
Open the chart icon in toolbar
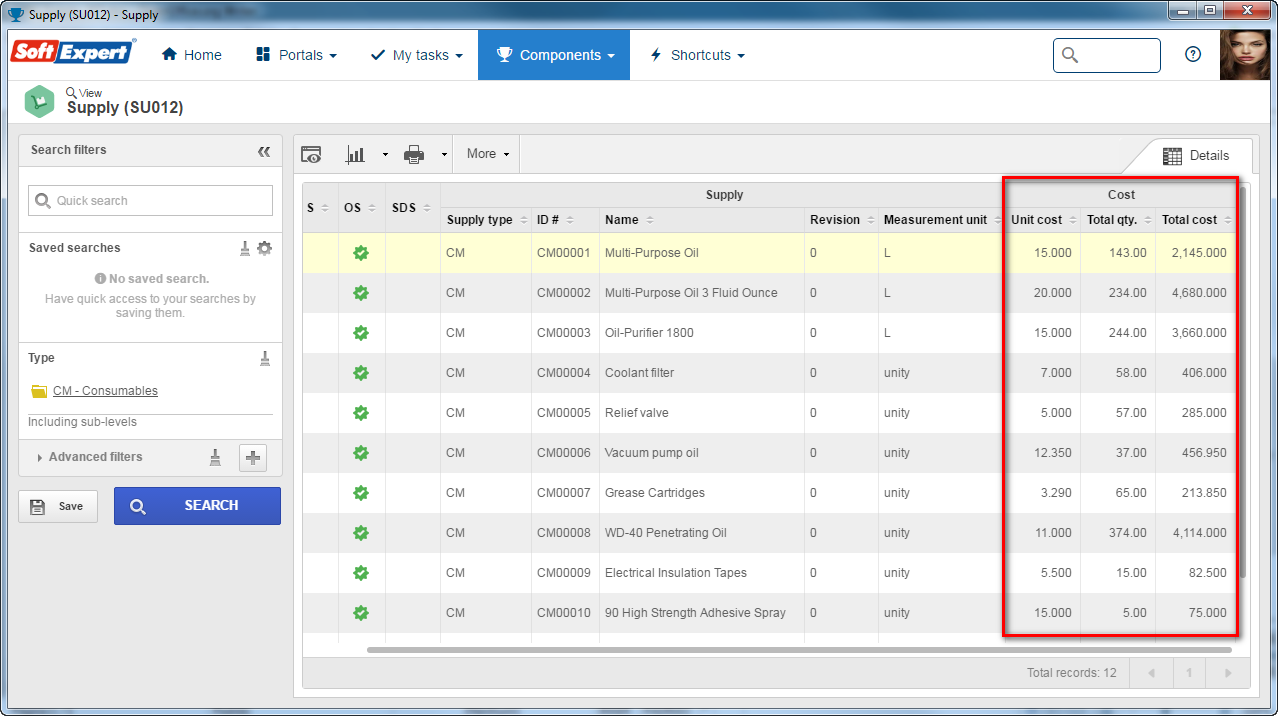click(x=355, y=154)
